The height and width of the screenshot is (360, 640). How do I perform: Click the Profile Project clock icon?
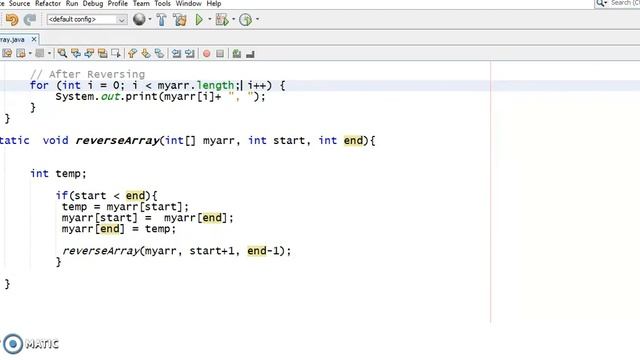point(245,19)
